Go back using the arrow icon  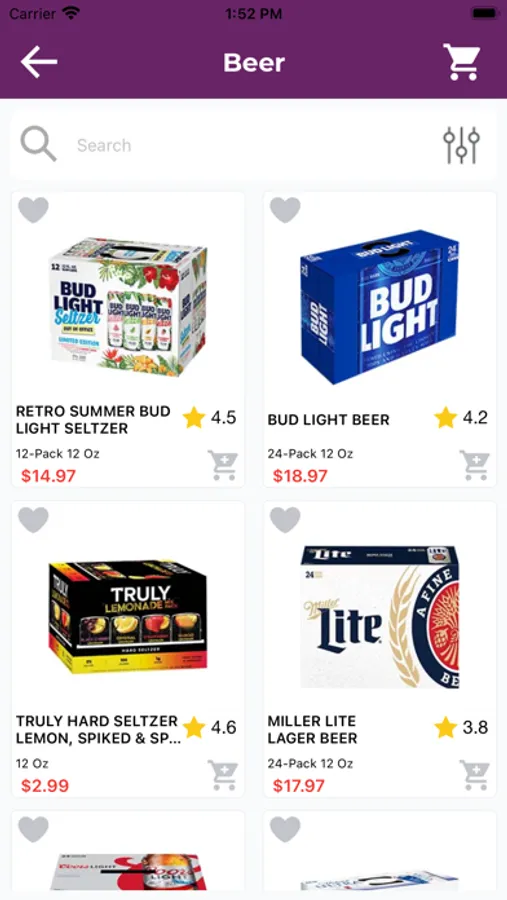(x=39, y=62)
